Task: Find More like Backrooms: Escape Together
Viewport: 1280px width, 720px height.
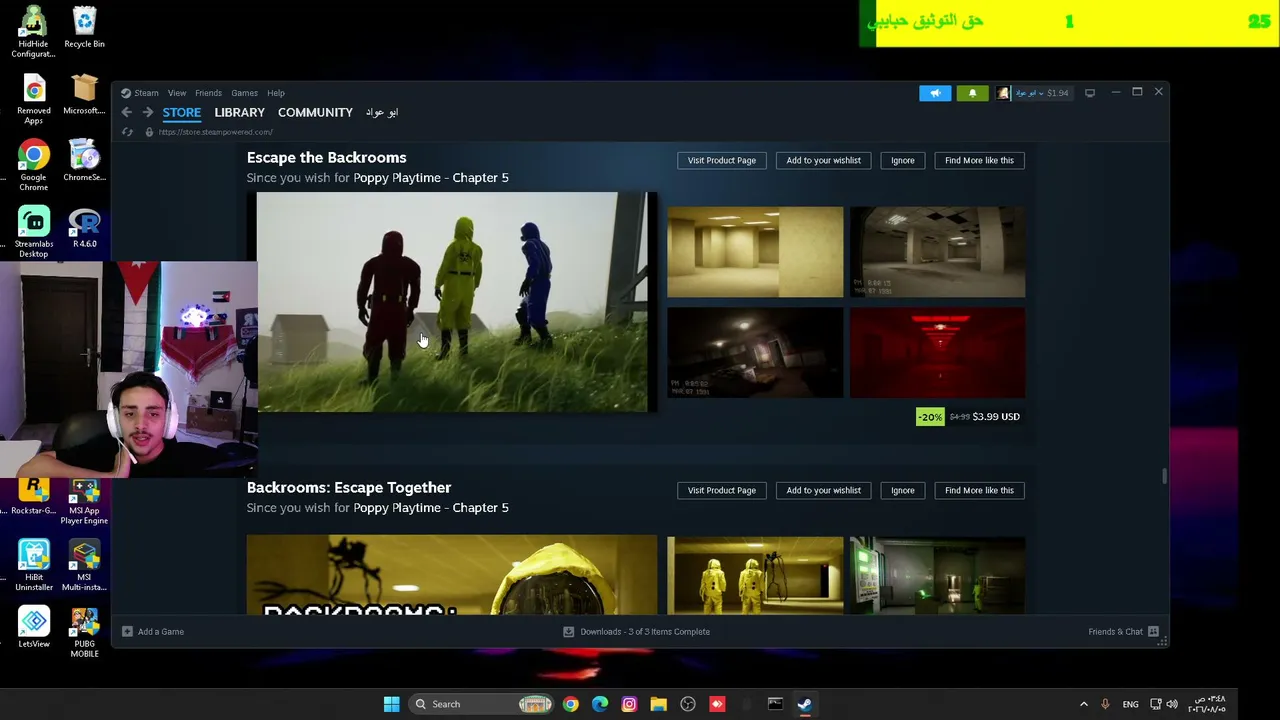Action: 979,490
